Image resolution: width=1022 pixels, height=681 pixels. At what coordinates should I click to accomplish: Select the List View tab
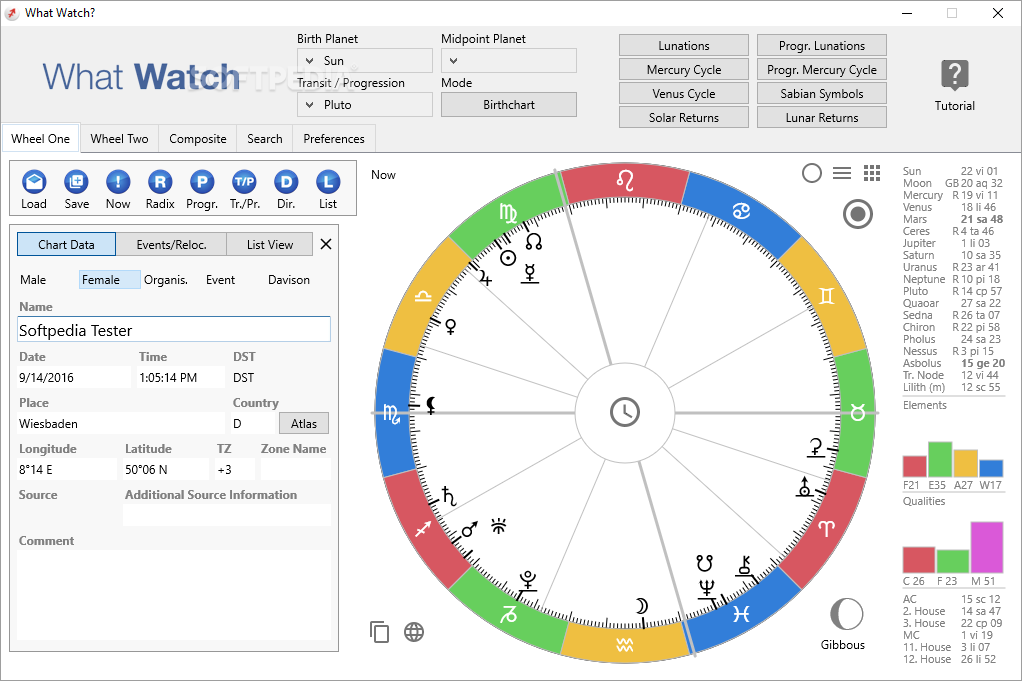[270, 244]
